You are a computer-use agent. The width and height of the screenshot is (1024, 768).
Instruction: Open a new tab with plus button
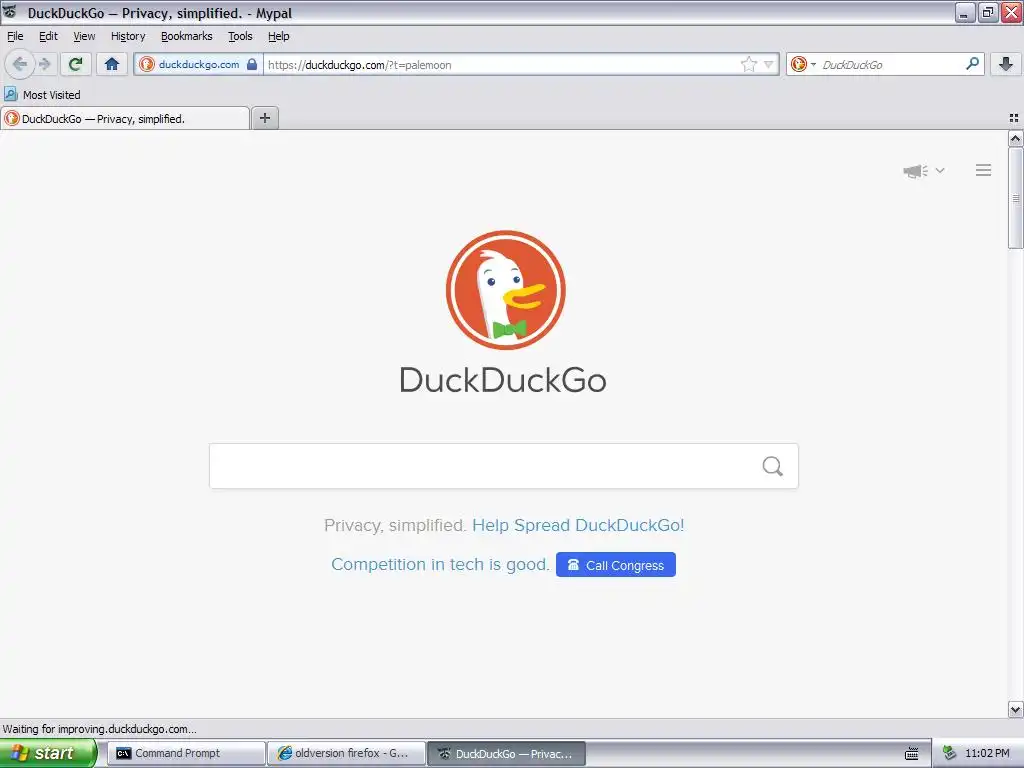265,118
